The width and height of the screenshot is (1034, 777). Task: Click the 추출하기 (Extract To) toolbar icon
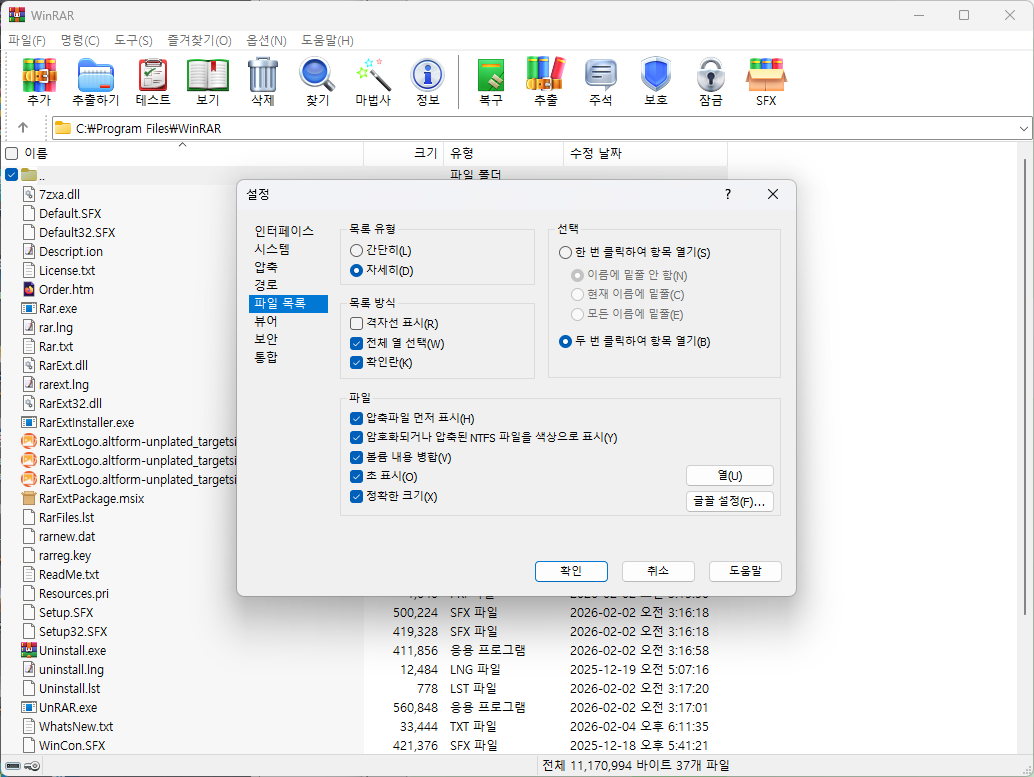[96, 75]
